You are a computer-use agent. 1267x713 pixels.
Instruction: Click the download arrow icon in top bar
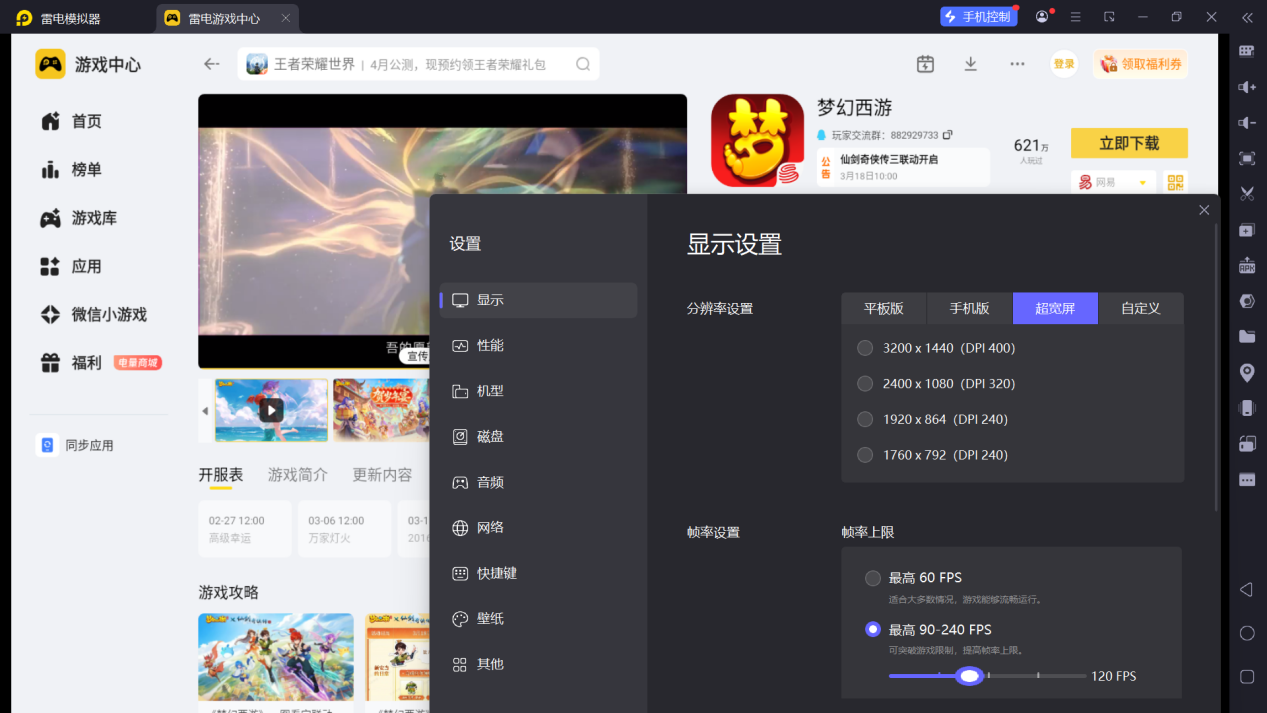click(x=970, y=64)
